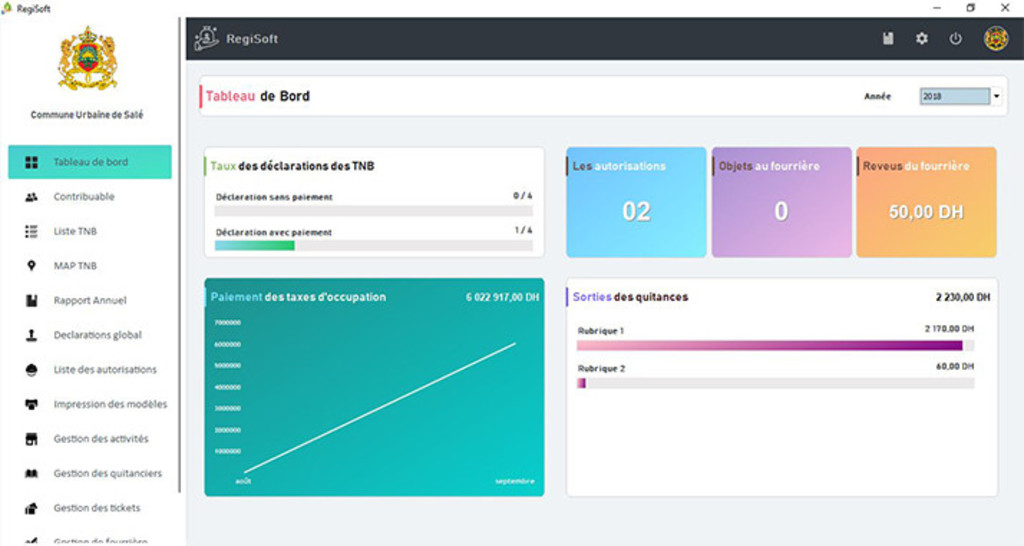Open settings gear in header bar
This screenshot has width=1024, height=546.
tap(922, 39)
